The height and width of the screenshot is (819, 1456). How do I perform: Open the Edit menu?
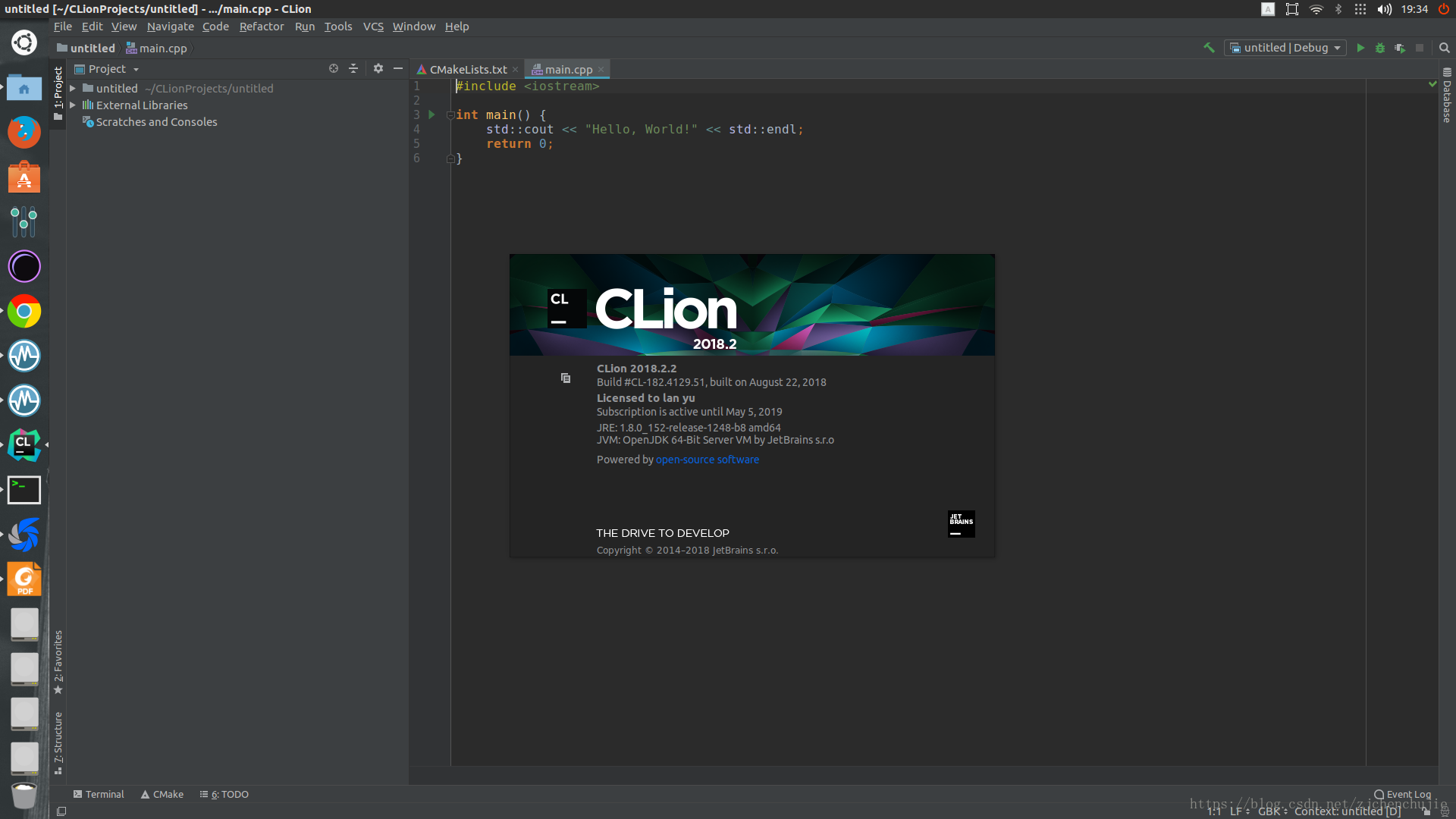point(92,27)
